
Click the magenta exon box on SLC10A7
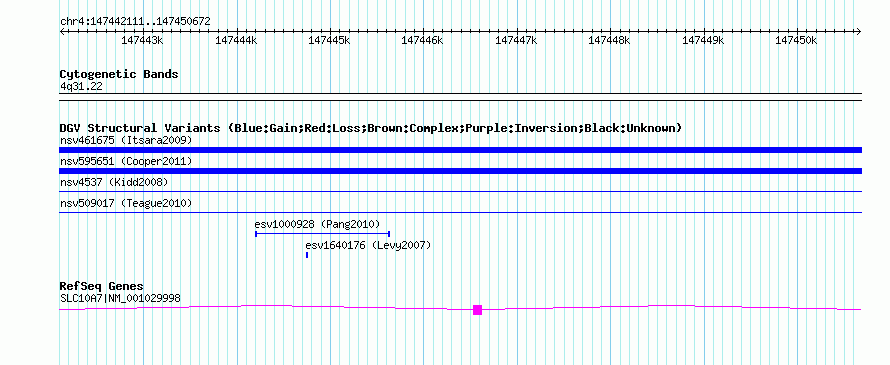[x=477, y=310]
